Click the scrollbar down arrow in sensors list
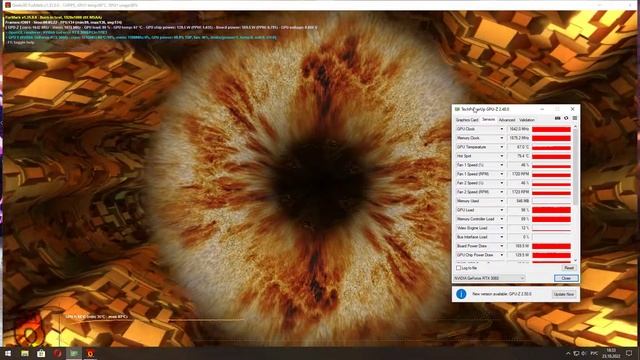The image size is (640, 360). pos(576,260)
